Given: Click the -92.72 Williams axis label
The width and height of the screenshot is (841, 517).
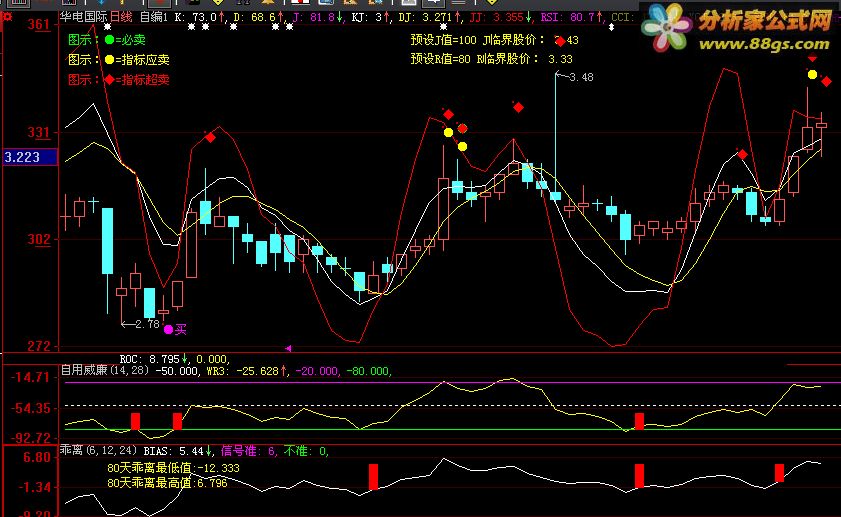Looking at the screenshot, I should coord(31,438).
